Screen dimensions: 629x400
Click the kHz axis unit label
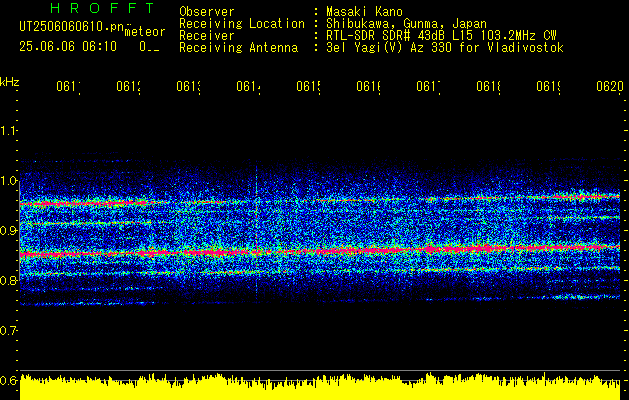point(10,82)
